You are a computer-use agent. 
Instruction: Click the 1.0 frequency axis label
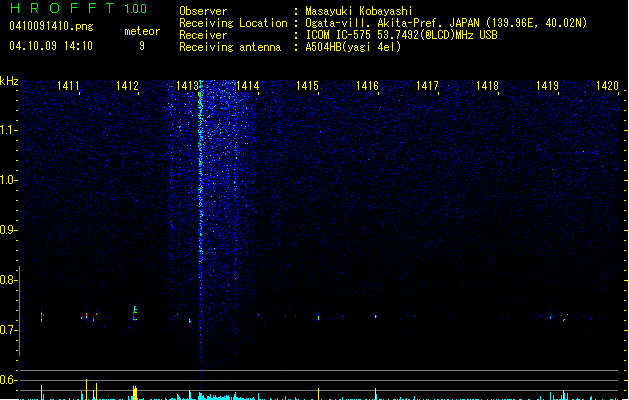click(9, 180)
